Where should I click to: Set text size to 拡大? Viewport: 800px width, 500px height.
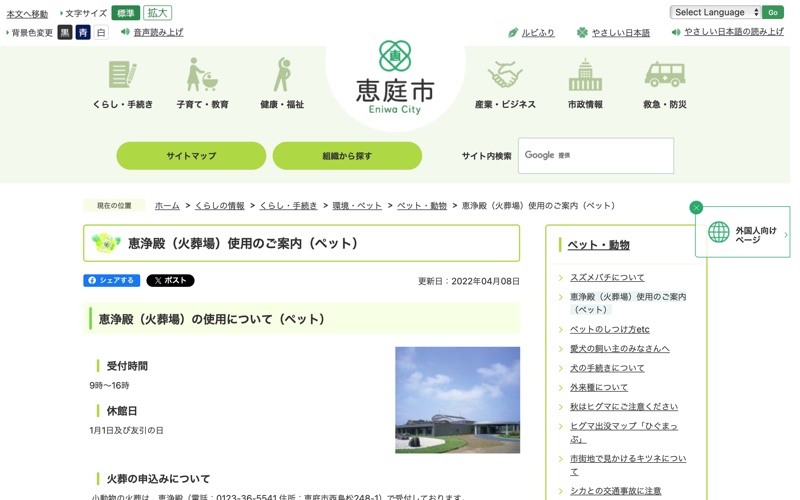pos(157,13)
